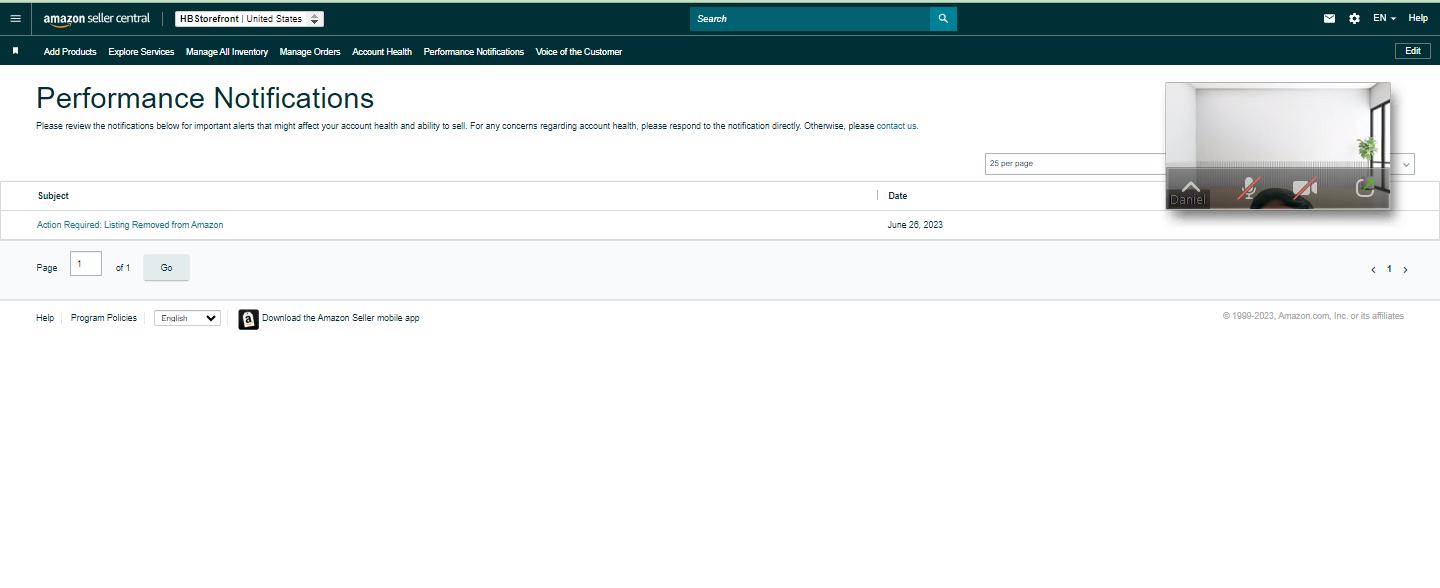
Task: Open the English language selector in footer
Action: pos(187,318)
